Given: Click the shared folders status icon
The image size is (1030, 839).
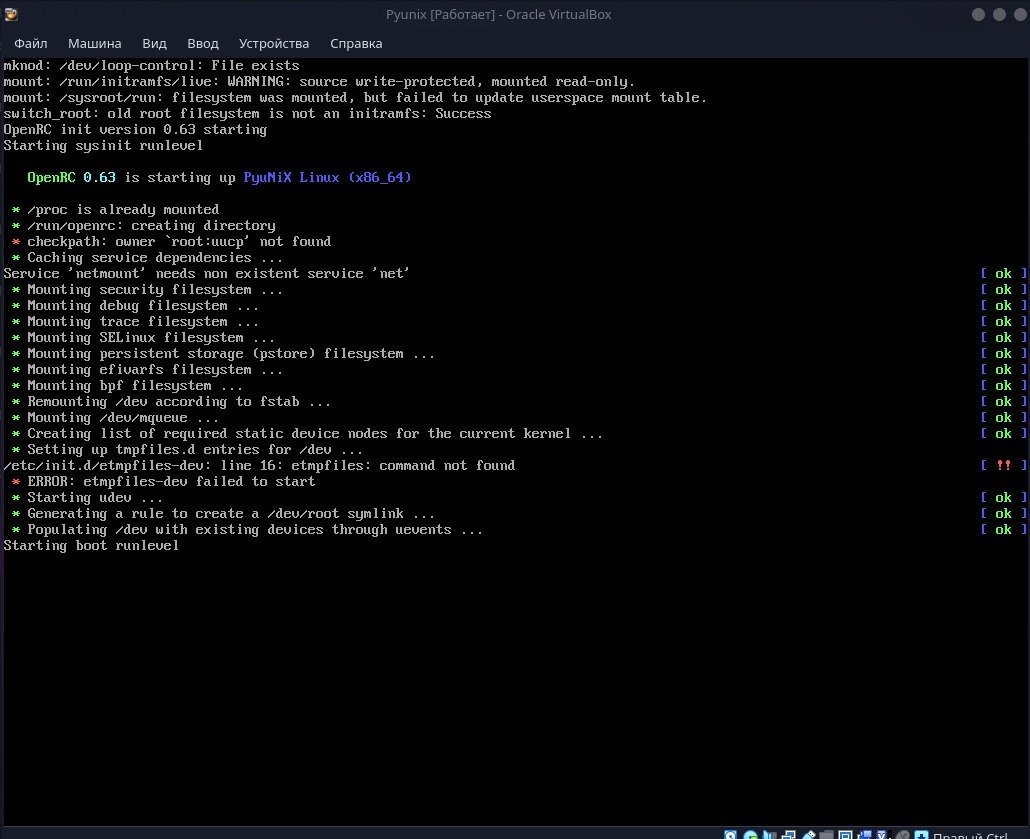Looking at the screenshot, I should tap(826, 835).
